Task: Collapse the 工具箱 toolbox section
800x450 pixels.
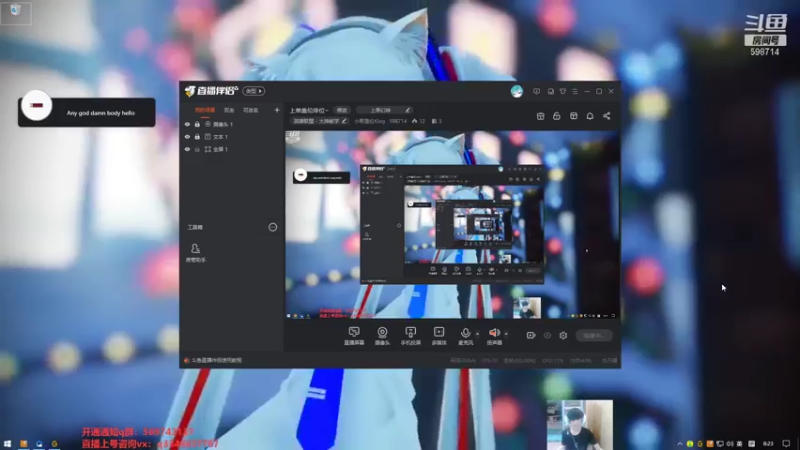Action: tap(273, 227)
